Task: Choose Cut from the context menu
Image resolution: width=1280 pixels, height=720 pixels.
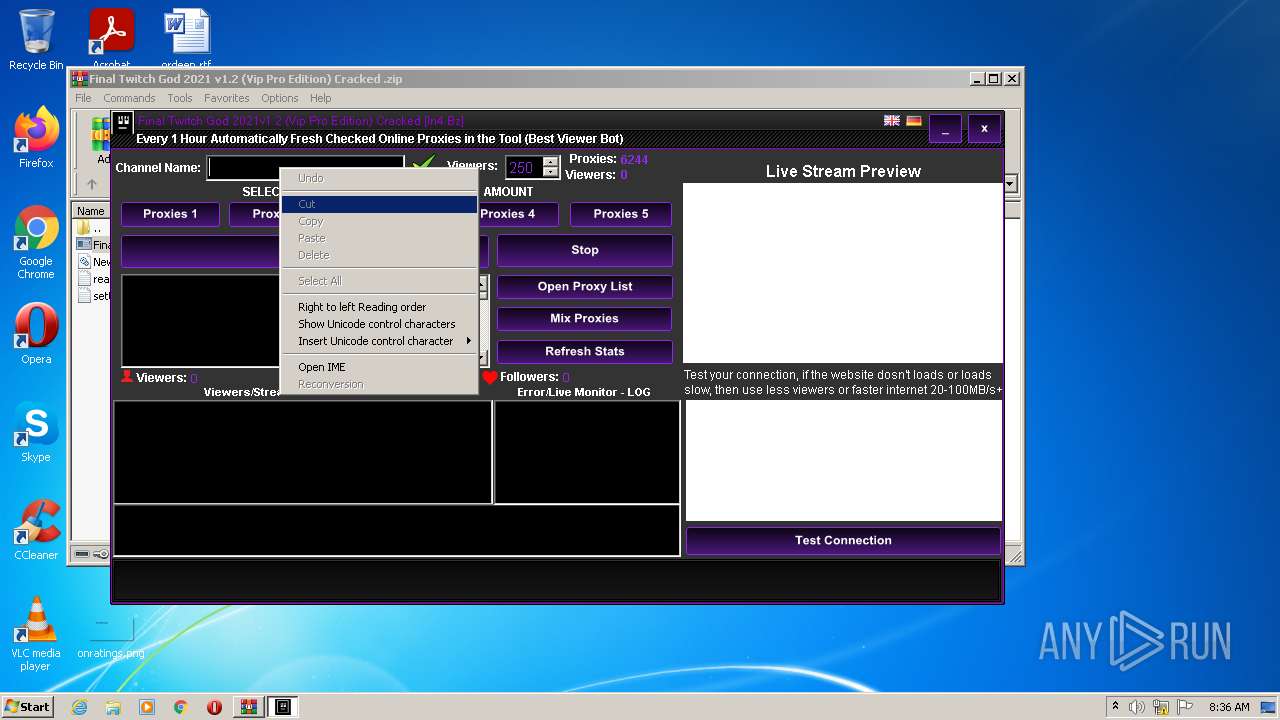Action: 380,204
